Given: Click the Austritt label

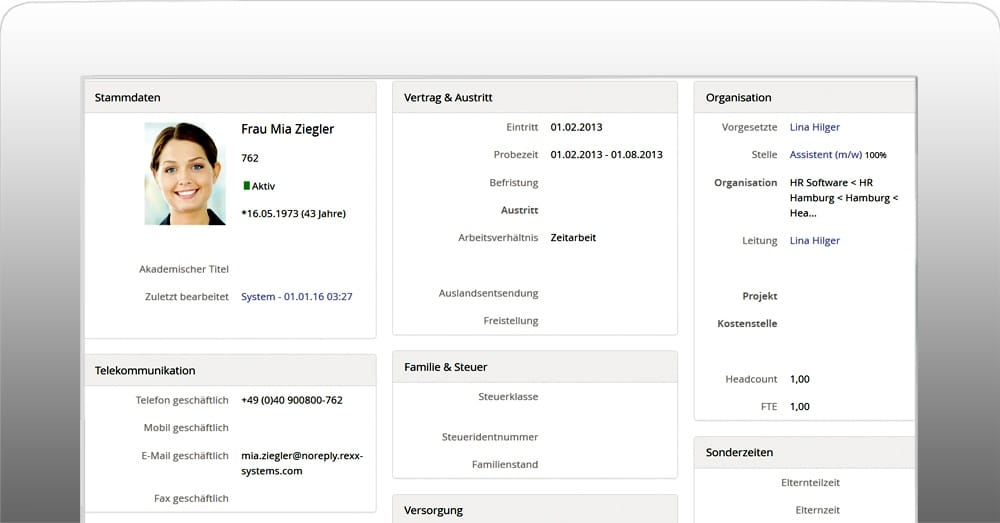Looking at the screenshot, I should [x=519, y=210].
